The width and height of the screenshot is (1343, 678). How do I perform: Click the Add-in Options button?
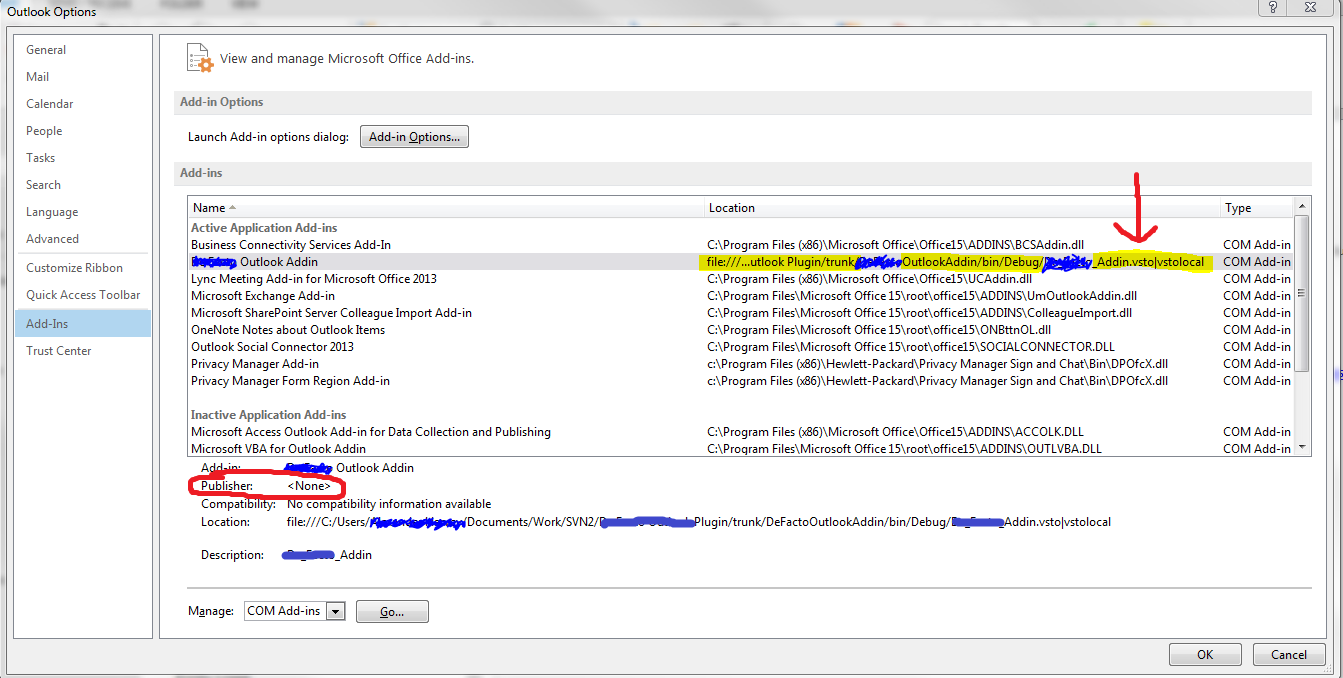[x=414, y=137]
